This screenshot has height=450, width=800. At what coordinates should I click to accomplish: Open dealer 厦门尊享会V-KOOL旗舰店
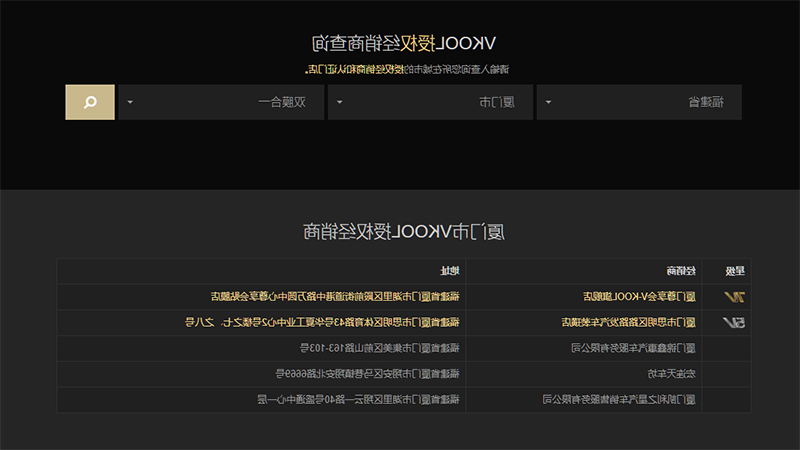tap(639, 297)
